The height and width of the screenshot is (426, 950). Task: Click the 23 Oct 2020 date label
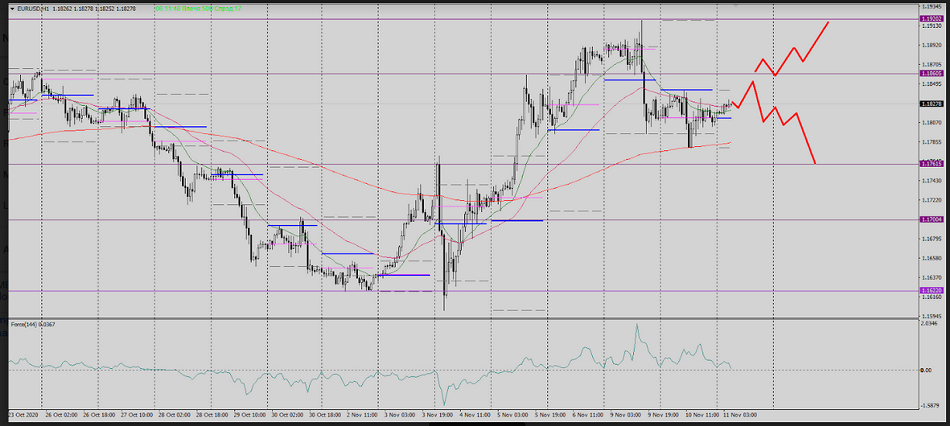[25, 414]
